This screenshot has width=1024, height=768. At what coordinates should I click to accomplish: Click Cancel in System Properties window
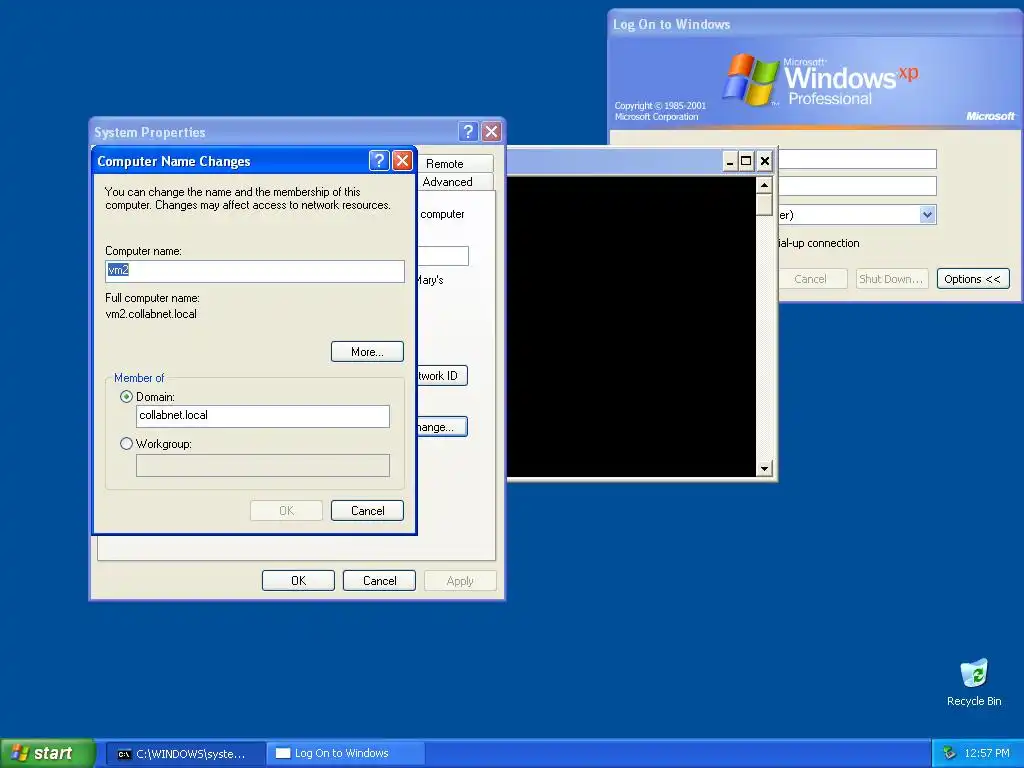[x=379, y=581]
